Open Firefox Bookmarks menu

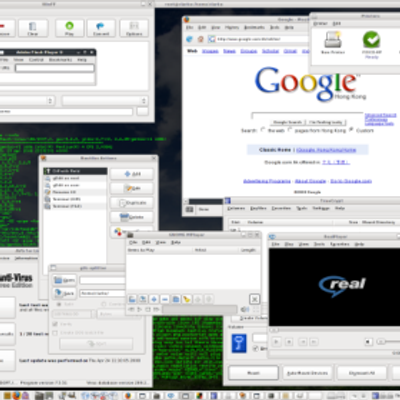click(x=254, y=27)
